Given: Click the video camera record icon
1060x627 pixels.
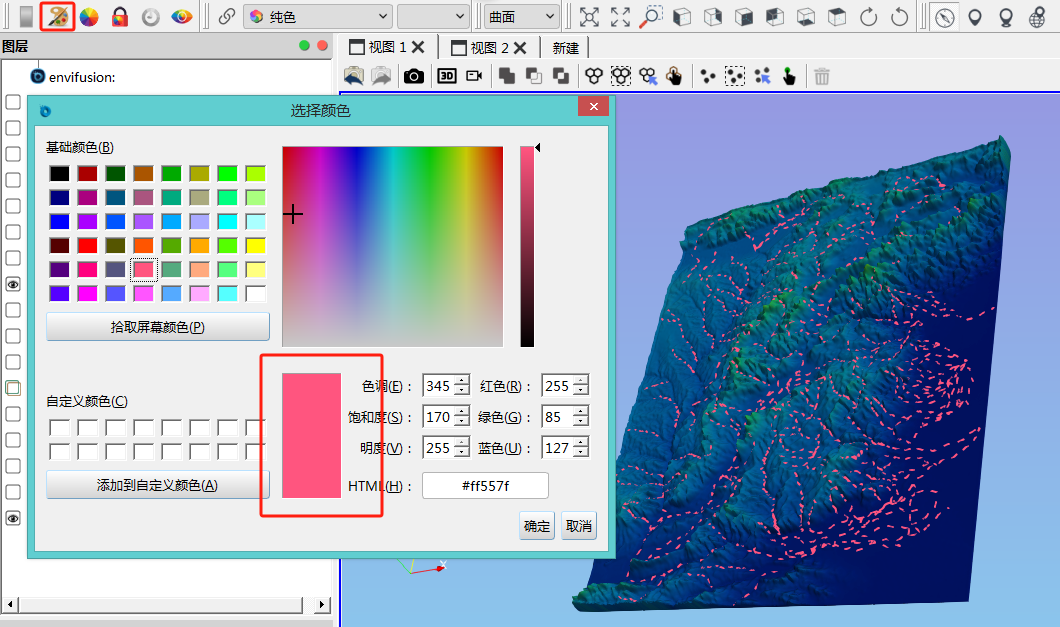Looking at the screenshot, I should tap(474, 76).
